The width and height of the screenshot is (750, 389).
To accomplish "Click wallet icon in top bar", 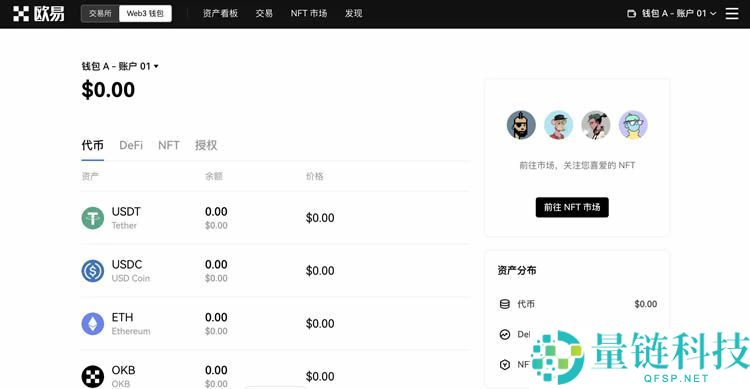I will pyautogui.click(x=631, y=14).
